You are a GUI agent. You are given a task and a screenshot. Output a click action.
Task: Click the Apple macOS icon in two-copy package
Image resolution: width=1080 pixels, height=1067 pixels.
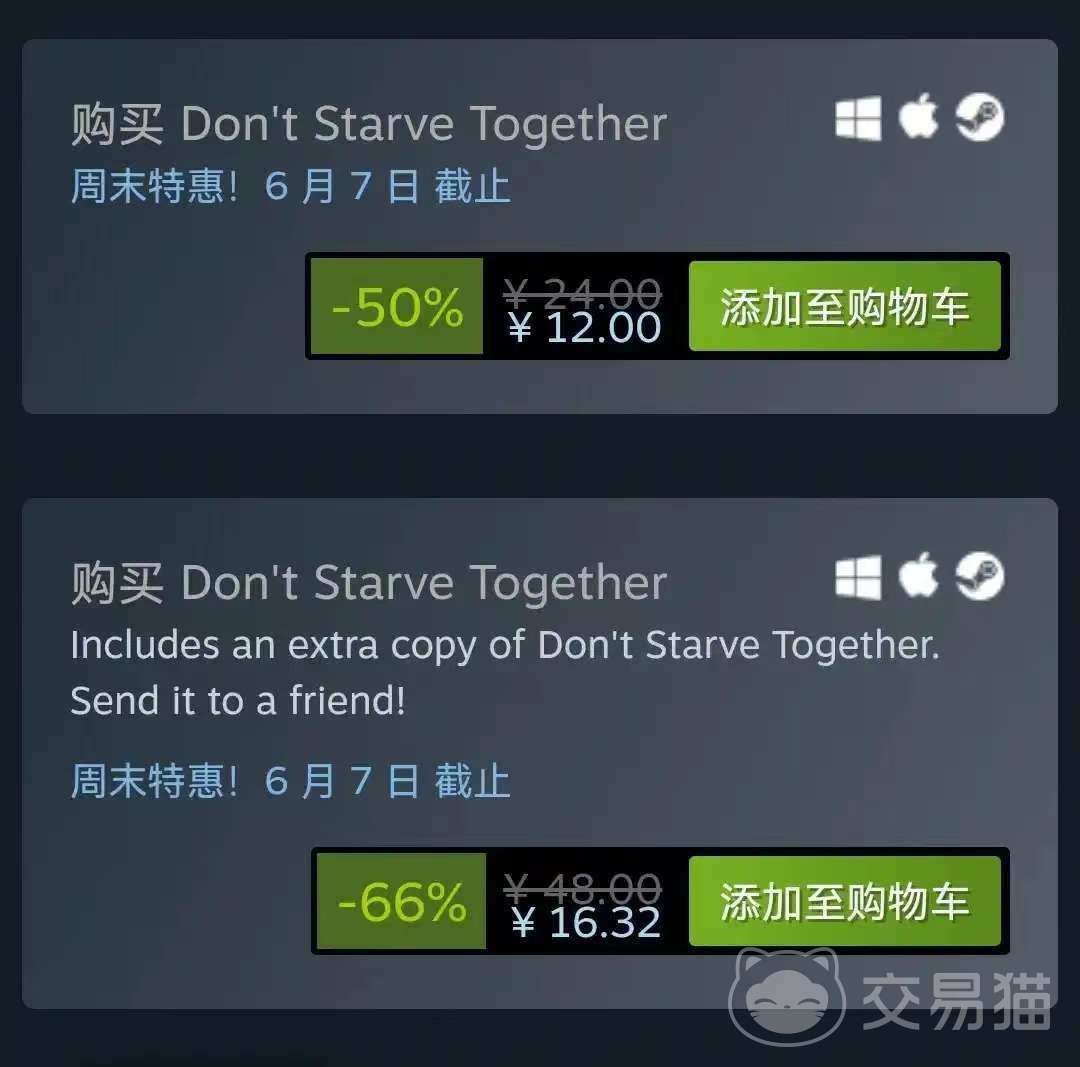[x=919, y=574]
